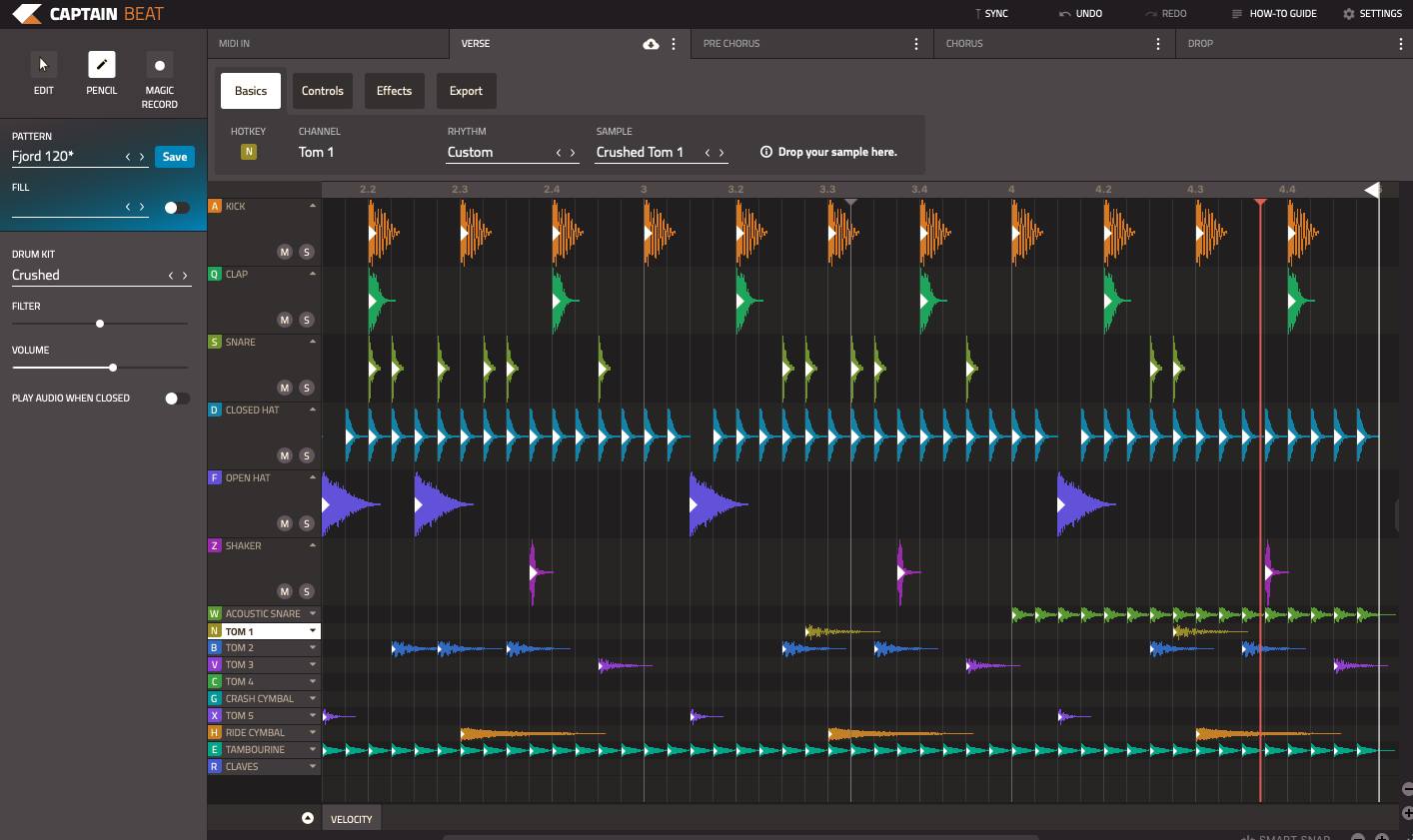
Task: Click the Shaker hotkey Z badge
Action: (214, 545)
